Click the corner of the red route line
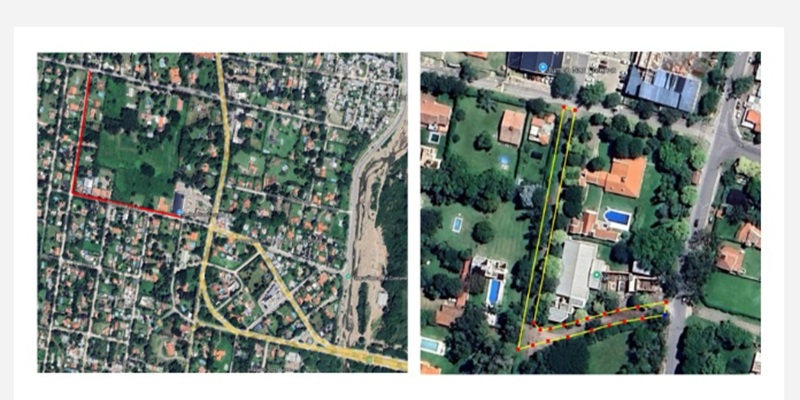800x400 pixels. point(72,193)
